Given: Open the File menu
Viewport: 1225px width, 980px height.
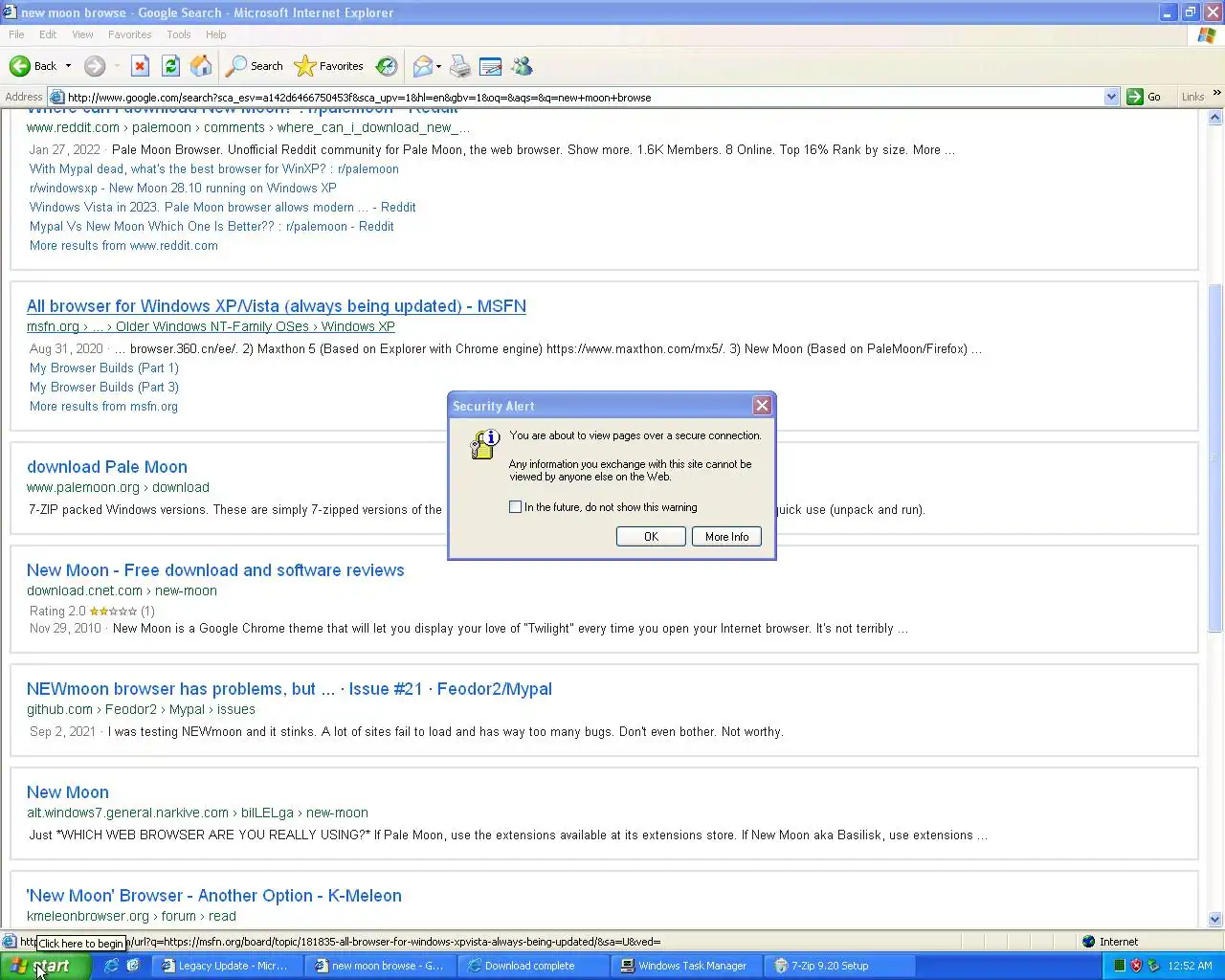Looking at the screenshot, I should (x=16, y=34).
